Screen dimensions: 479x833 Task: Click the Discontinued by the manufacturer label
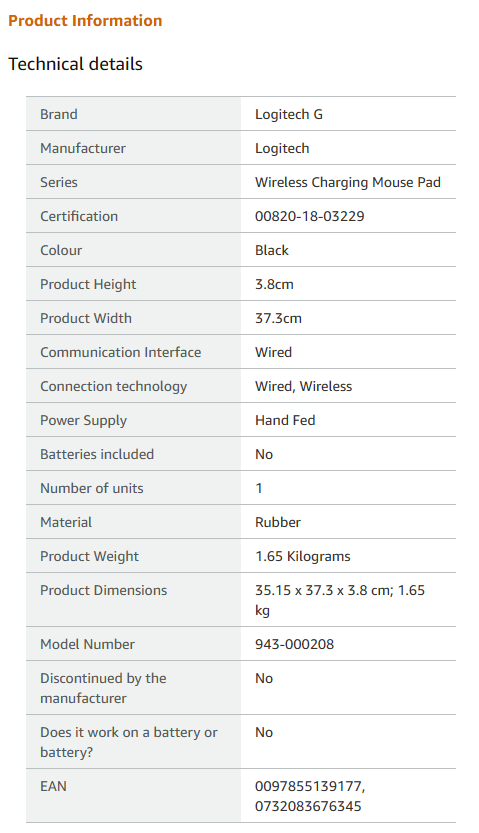point(104,688)
